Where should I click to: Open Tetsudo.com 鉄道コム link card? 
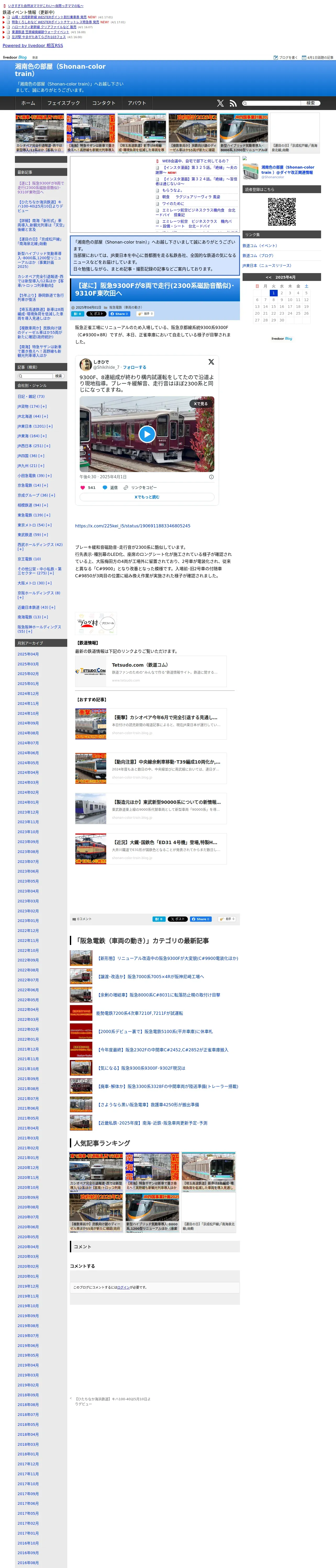(x=151, y=672)
